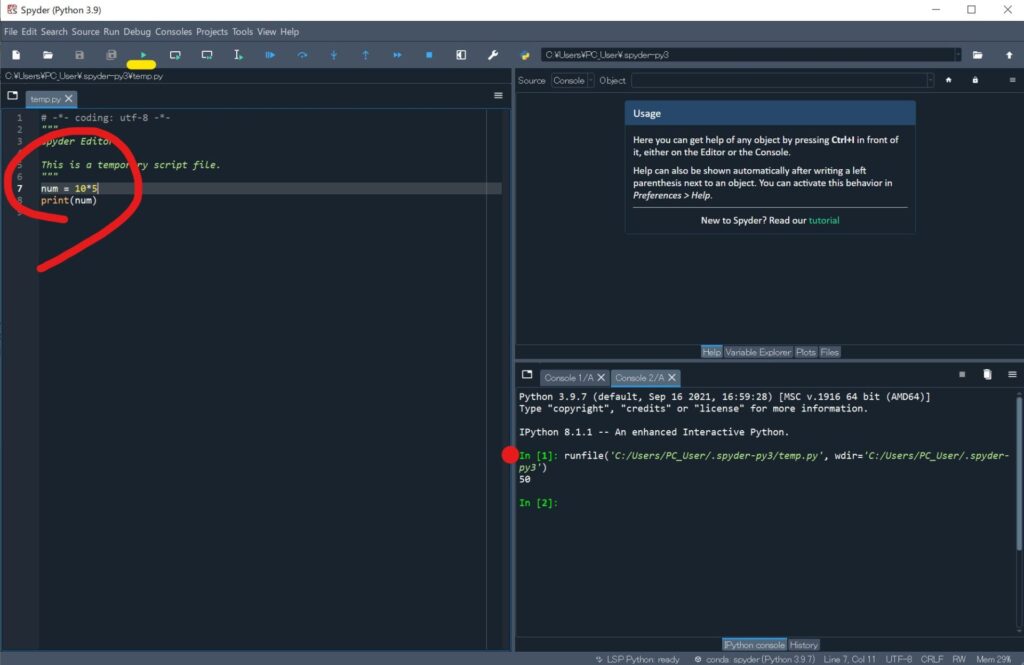Open the Consoles menu
The height and width of the screenshot is (665, 1024).
point(173,31)
